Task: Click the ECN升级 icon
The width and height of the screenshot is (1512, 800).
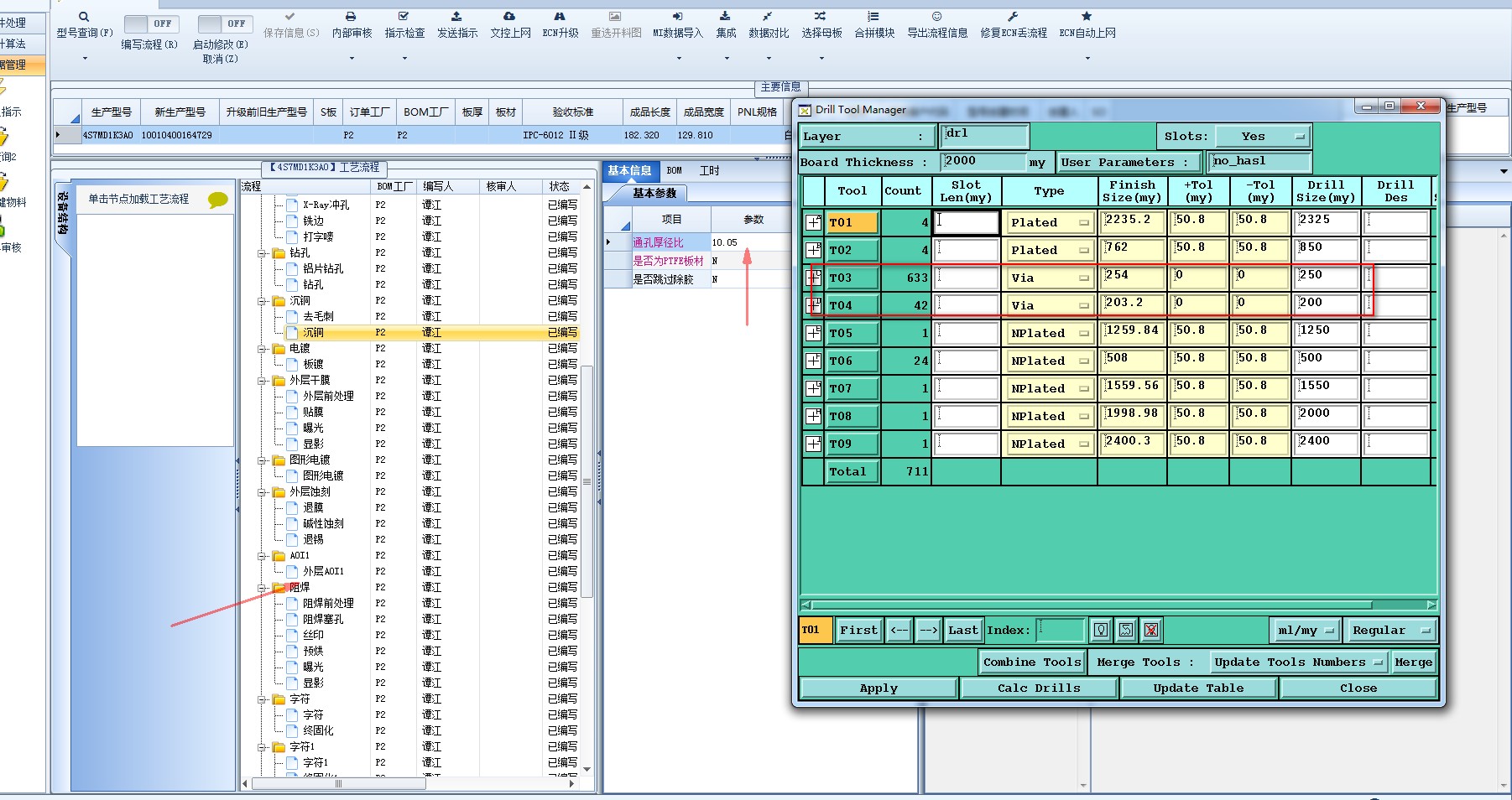Action: click(560, 17)
